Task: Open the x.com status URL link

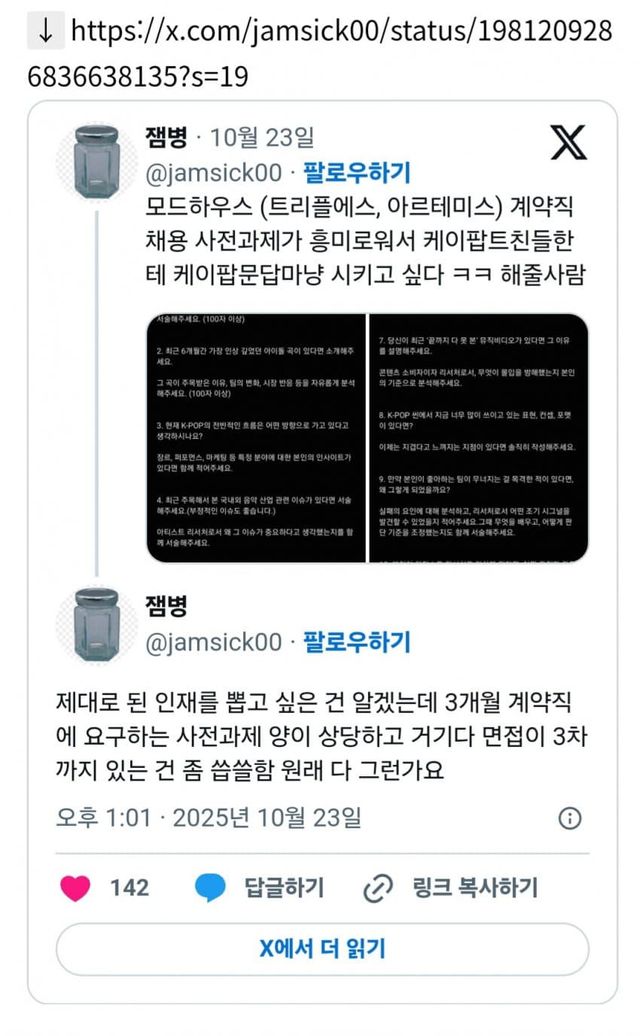Action: (x=320, y=54)
